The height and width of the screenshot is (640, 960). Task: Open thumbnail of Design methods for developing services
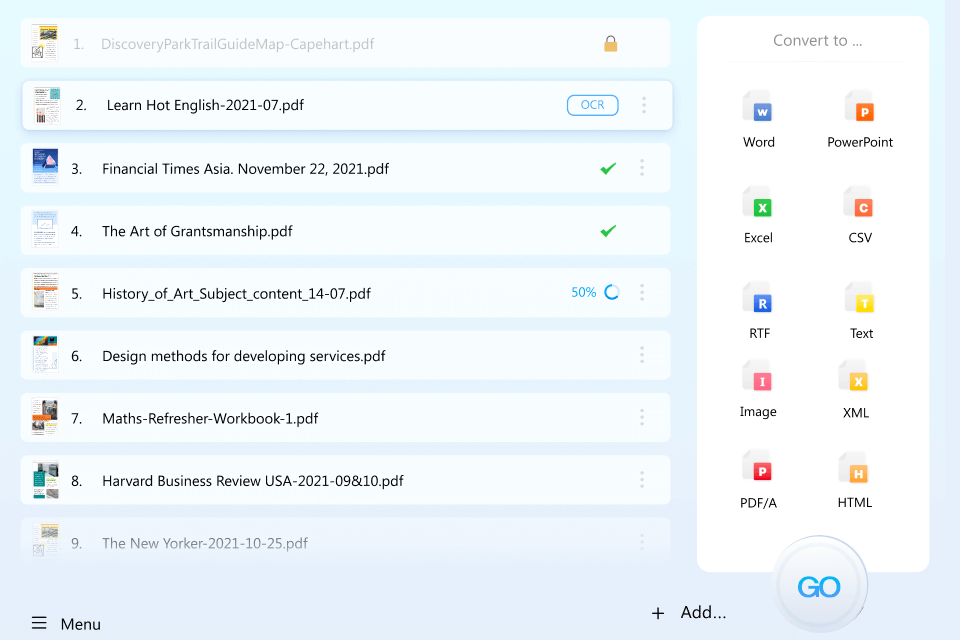tap(45, 354)
